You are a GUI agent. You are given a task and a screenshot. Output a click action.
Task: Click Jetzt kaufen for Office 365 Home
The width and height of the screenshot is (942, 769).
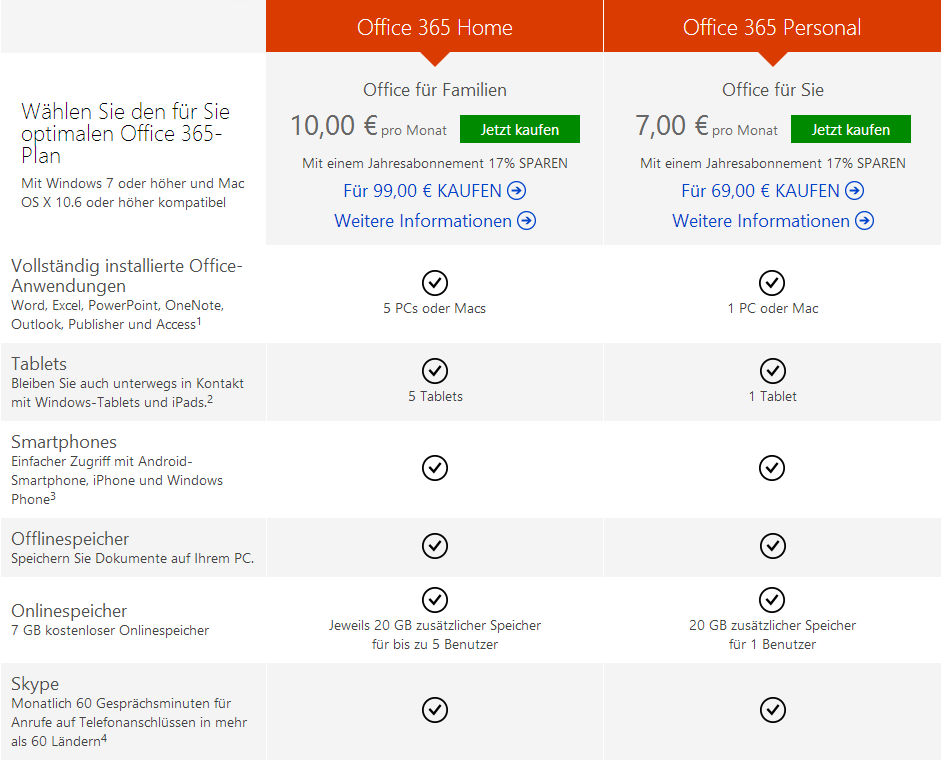pyautogui.click(x=519, y=130)
